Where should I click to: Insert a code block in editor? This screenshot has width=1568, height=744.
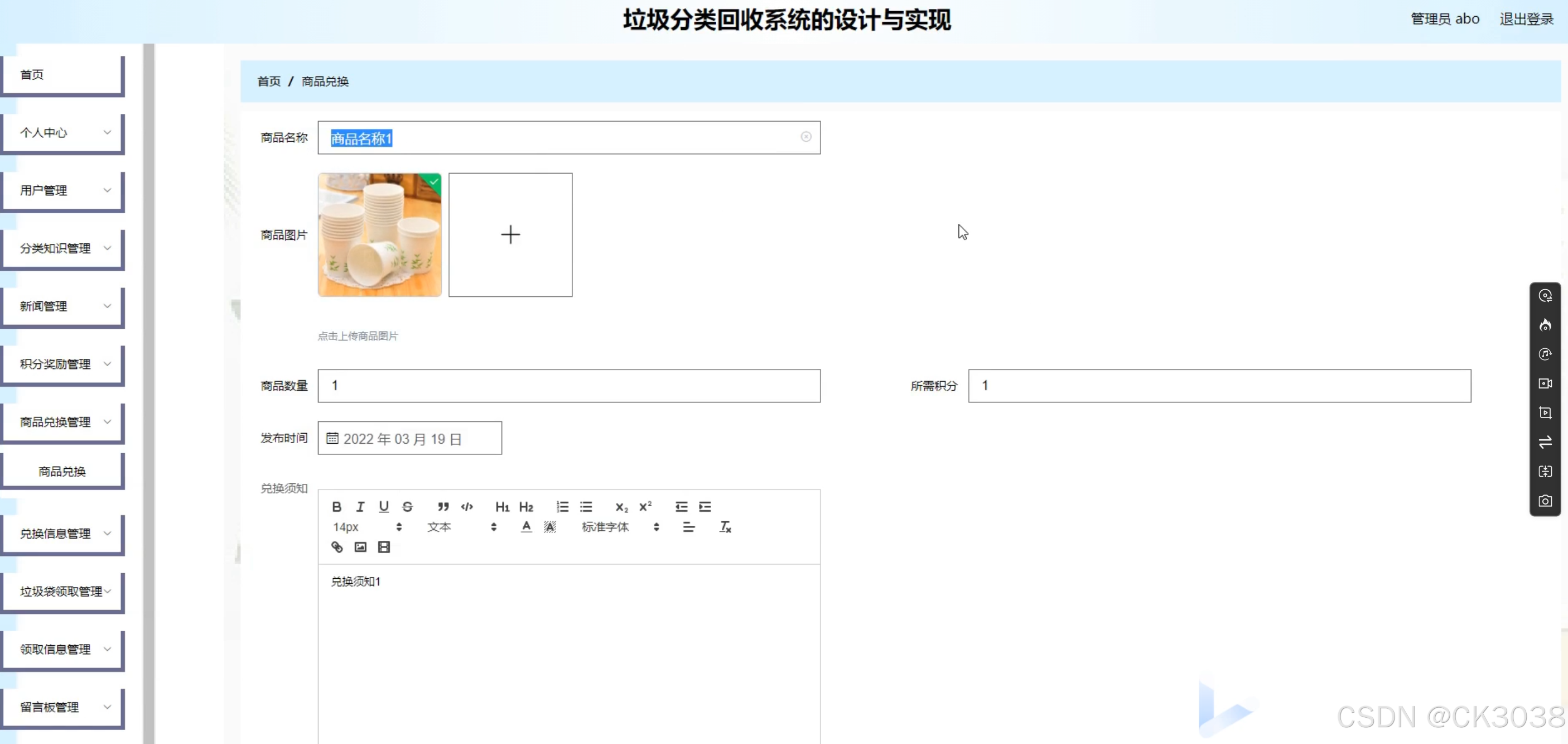click(467, 507)
